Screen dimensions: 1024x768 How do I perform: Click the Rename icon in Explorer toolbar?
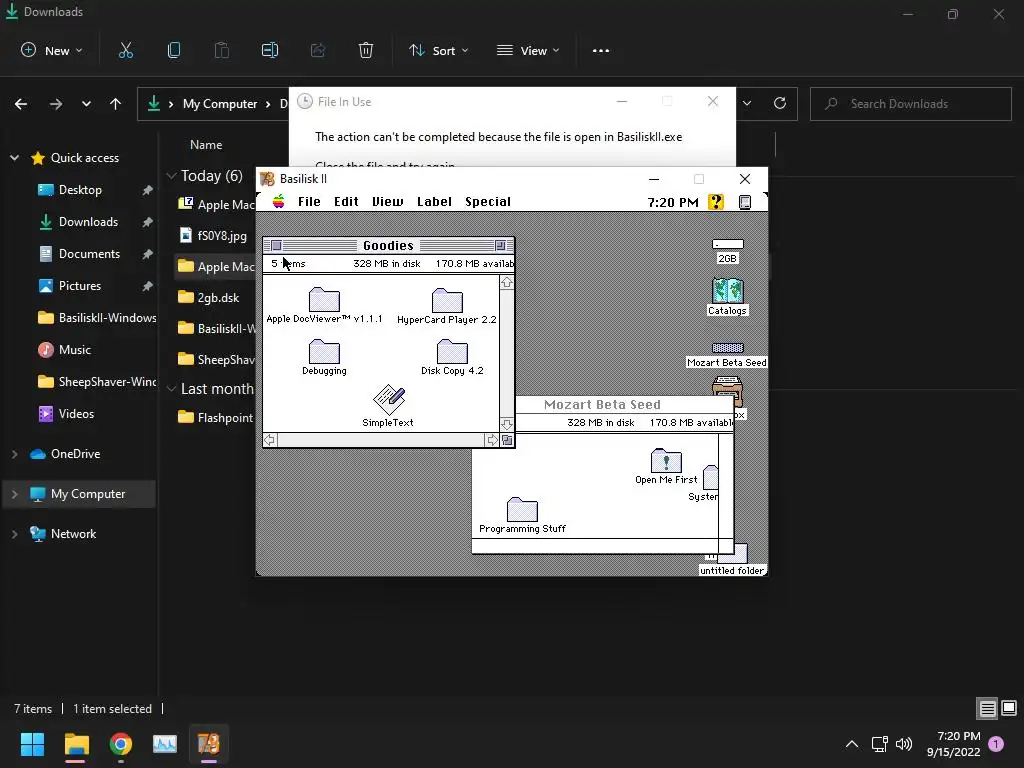pos(270,50)
